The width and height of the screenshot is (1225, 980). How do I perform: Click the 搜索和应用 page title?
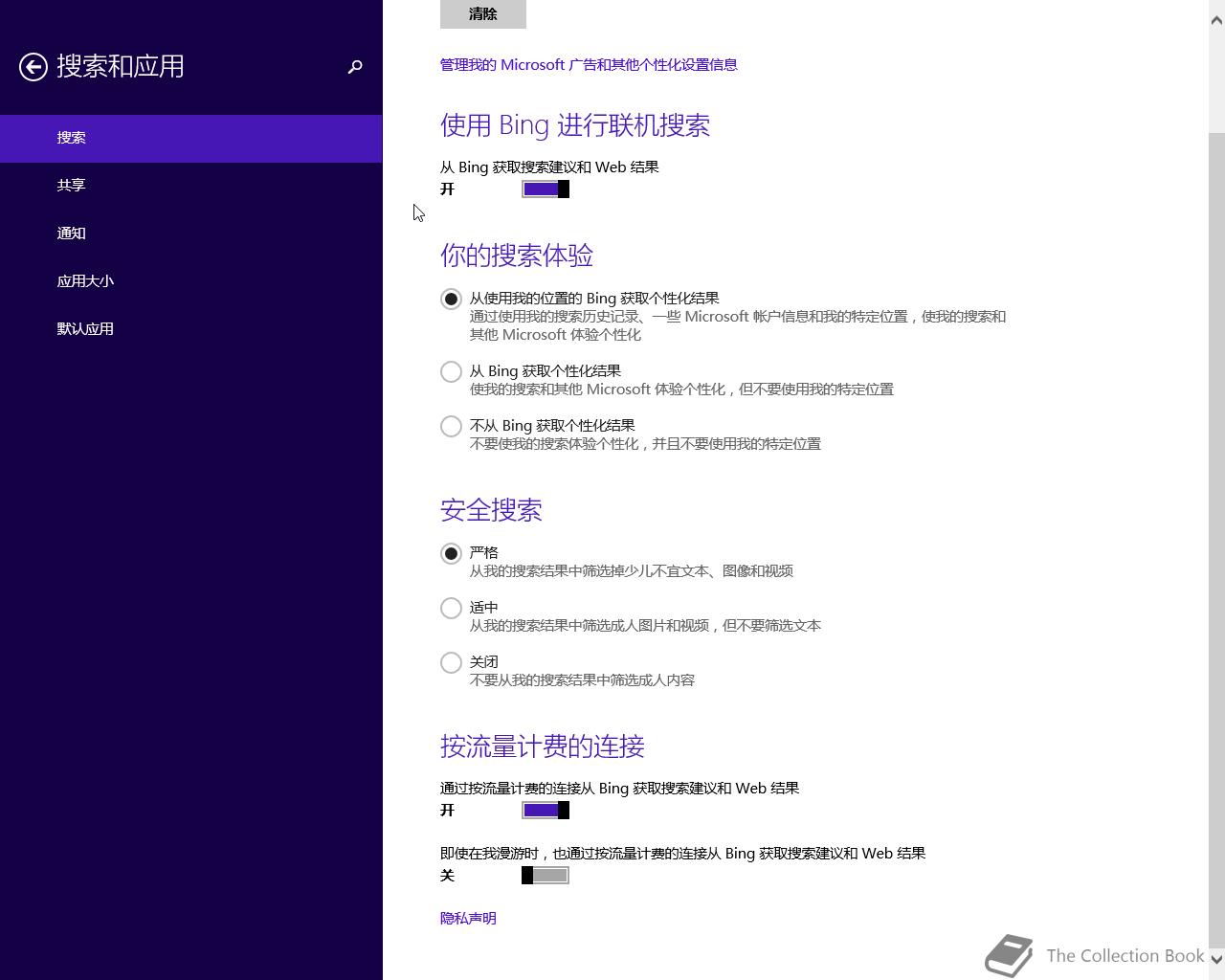(x=121, y=66)
